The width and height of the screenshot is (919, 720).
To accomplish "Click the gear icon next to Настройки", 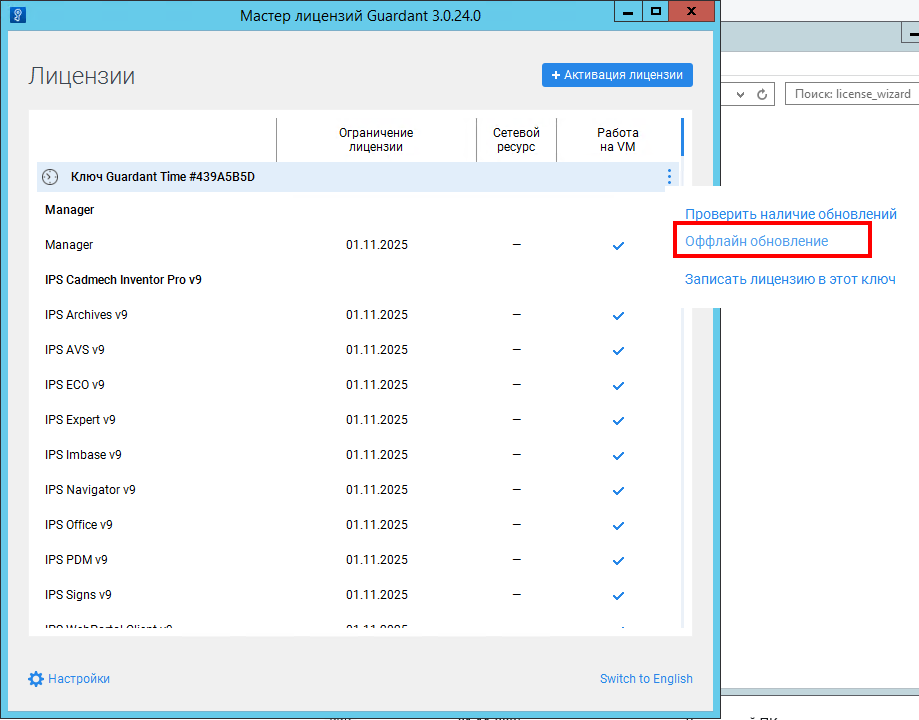I will (36, 679).
